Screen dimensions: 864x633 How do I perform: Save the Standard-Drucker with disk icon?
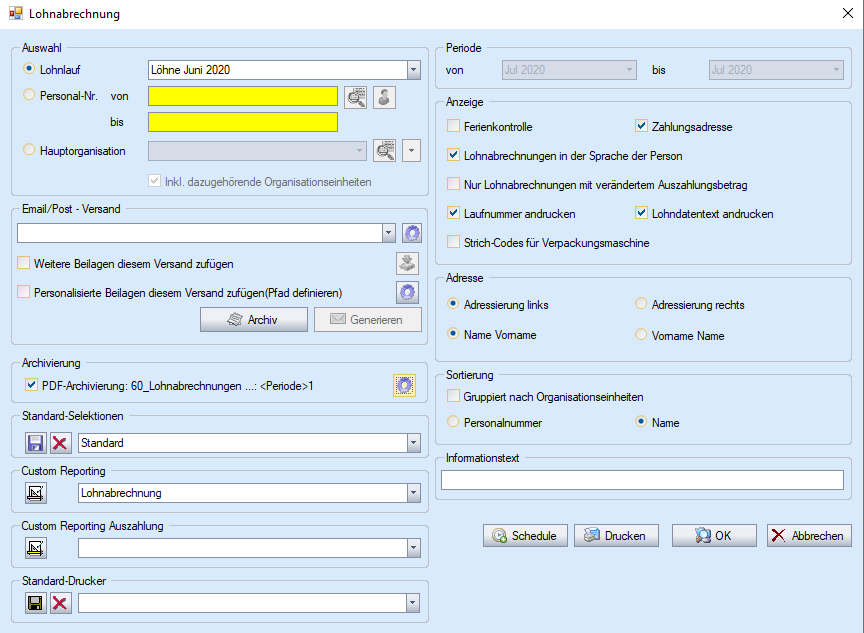pyautogui.click(x=36, y=603)
